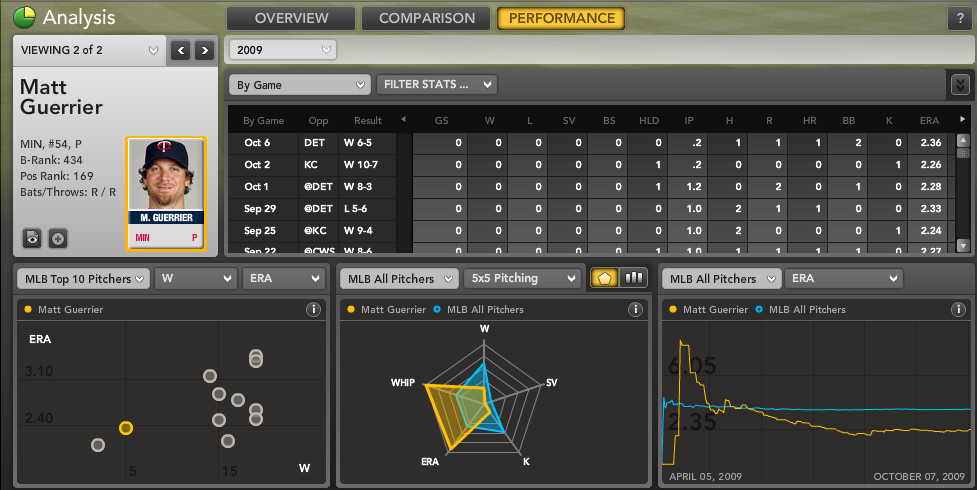Open info for the scatter plot chart

pos(313,310)
